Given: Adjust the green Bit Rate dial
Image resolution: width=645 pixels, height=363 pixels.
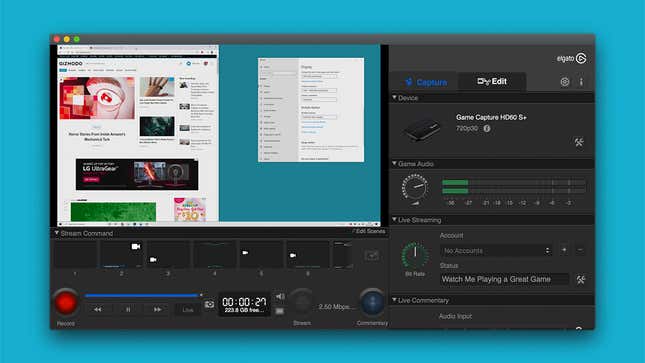Looking at the screenshot, I should pyautogui.click(x=415, y=255).
